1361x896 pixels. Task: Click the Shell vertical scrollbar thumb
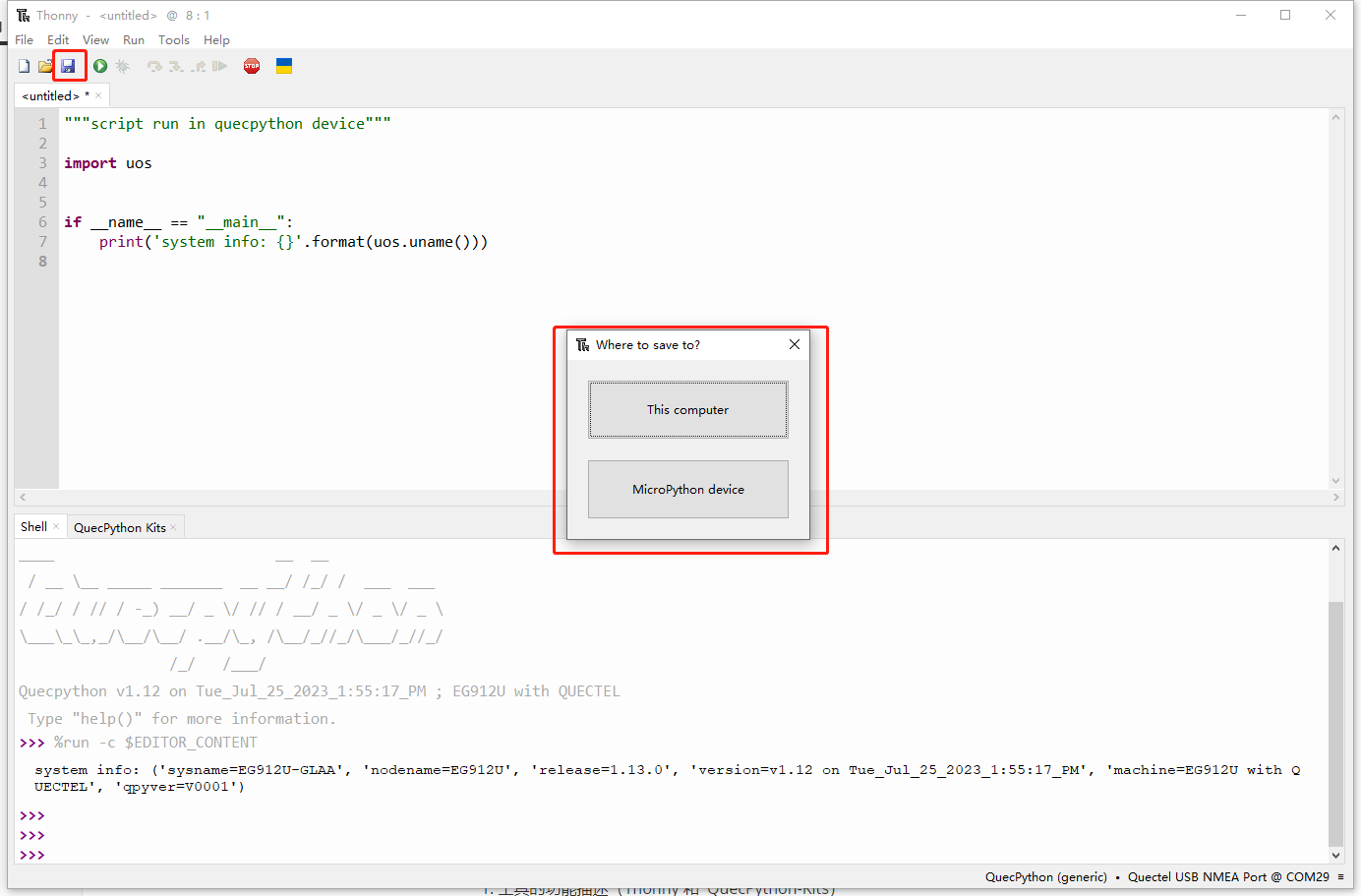pos(1335,724)
